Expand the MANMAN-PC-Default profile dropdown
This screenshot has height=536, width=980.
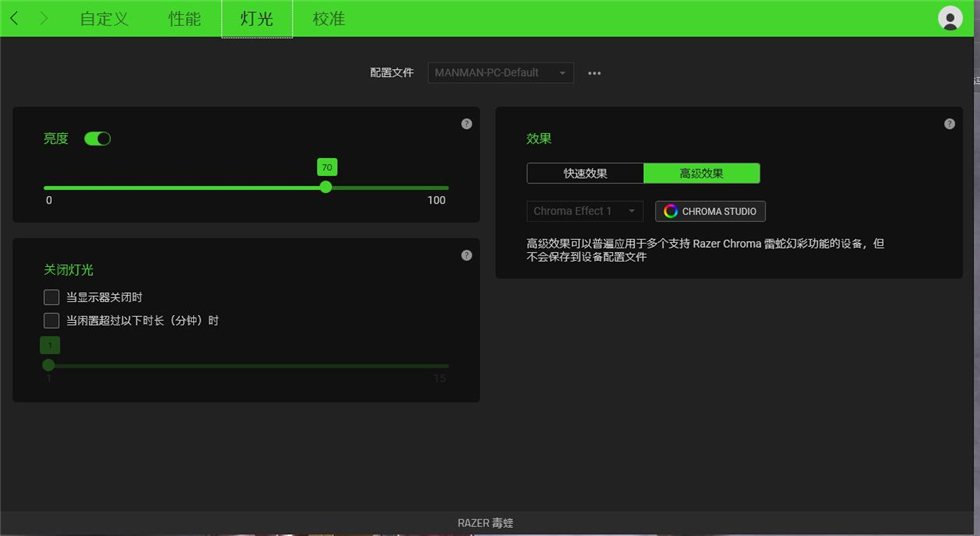pyautogui.click(x=501, y=72)
